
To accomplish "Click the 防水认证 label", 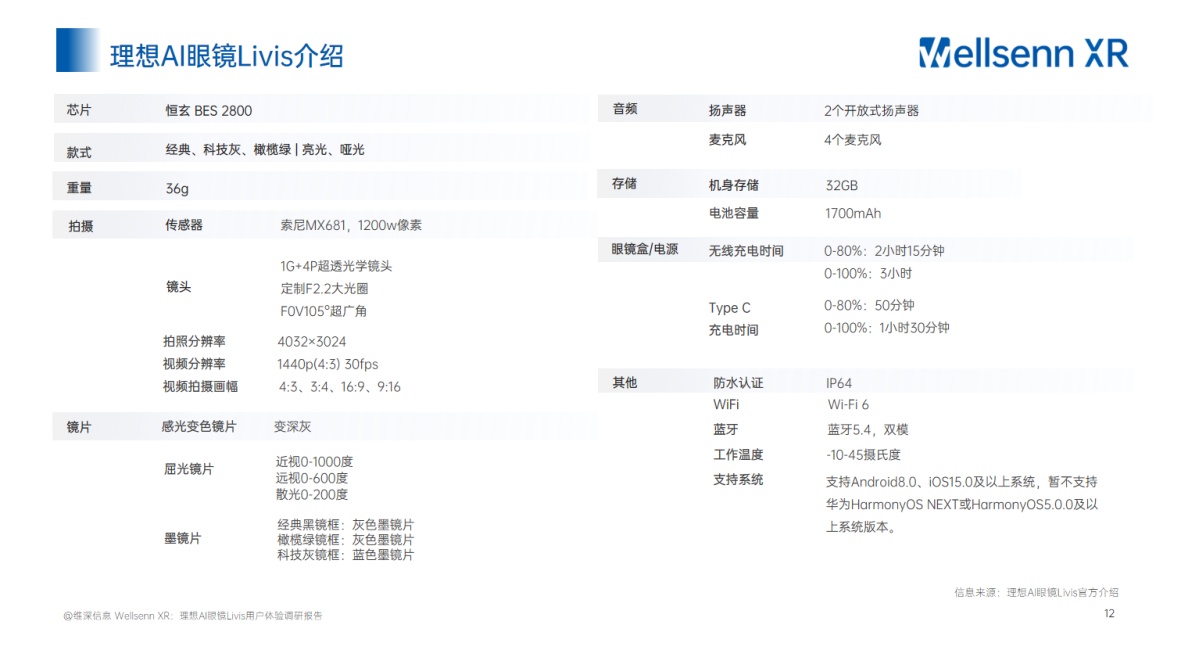I will [738, 383].
